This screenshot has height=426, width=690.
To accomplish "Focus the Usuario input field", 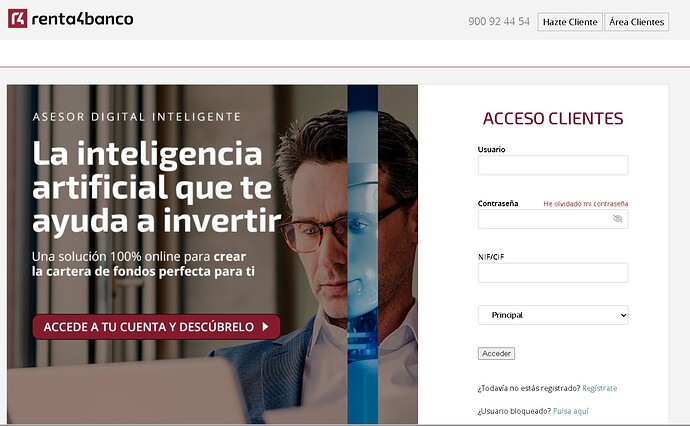I will point(553,165).
